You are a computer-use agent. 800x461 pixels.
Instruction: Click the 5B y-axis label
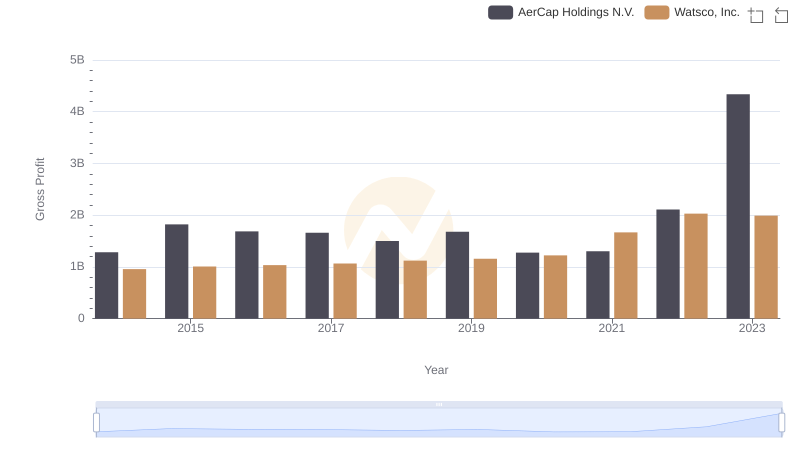77,60
